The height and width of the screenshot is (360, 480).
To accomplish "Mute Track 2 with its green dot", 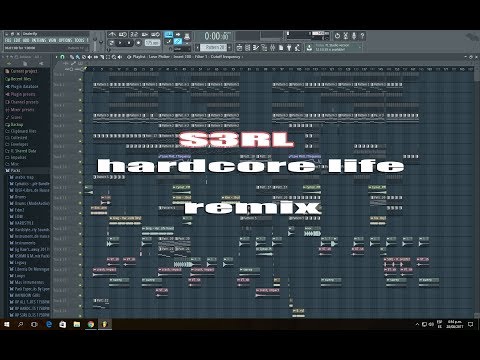I will tap(80, 90).
